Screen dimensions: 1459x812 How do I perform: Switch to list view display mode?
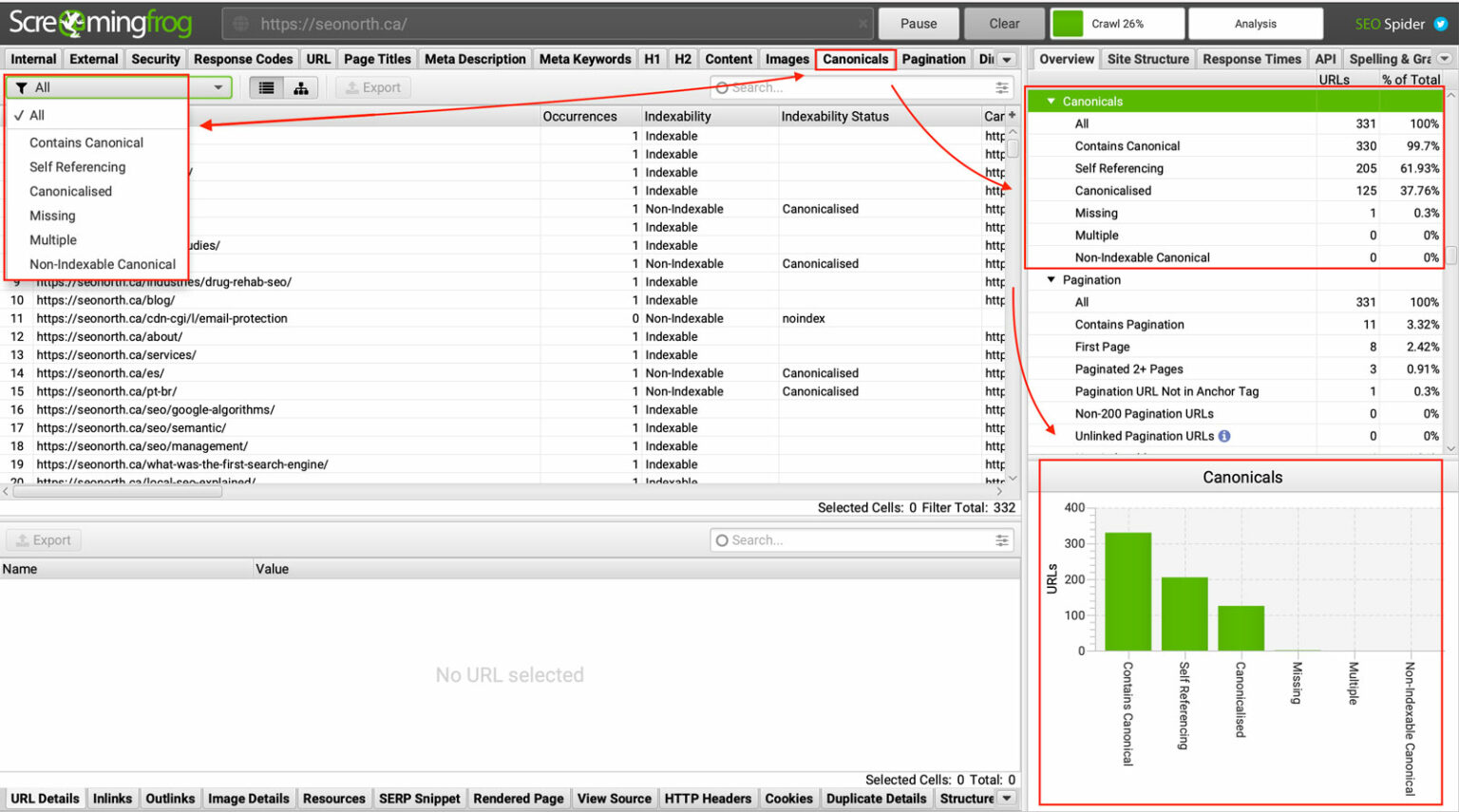264,86
